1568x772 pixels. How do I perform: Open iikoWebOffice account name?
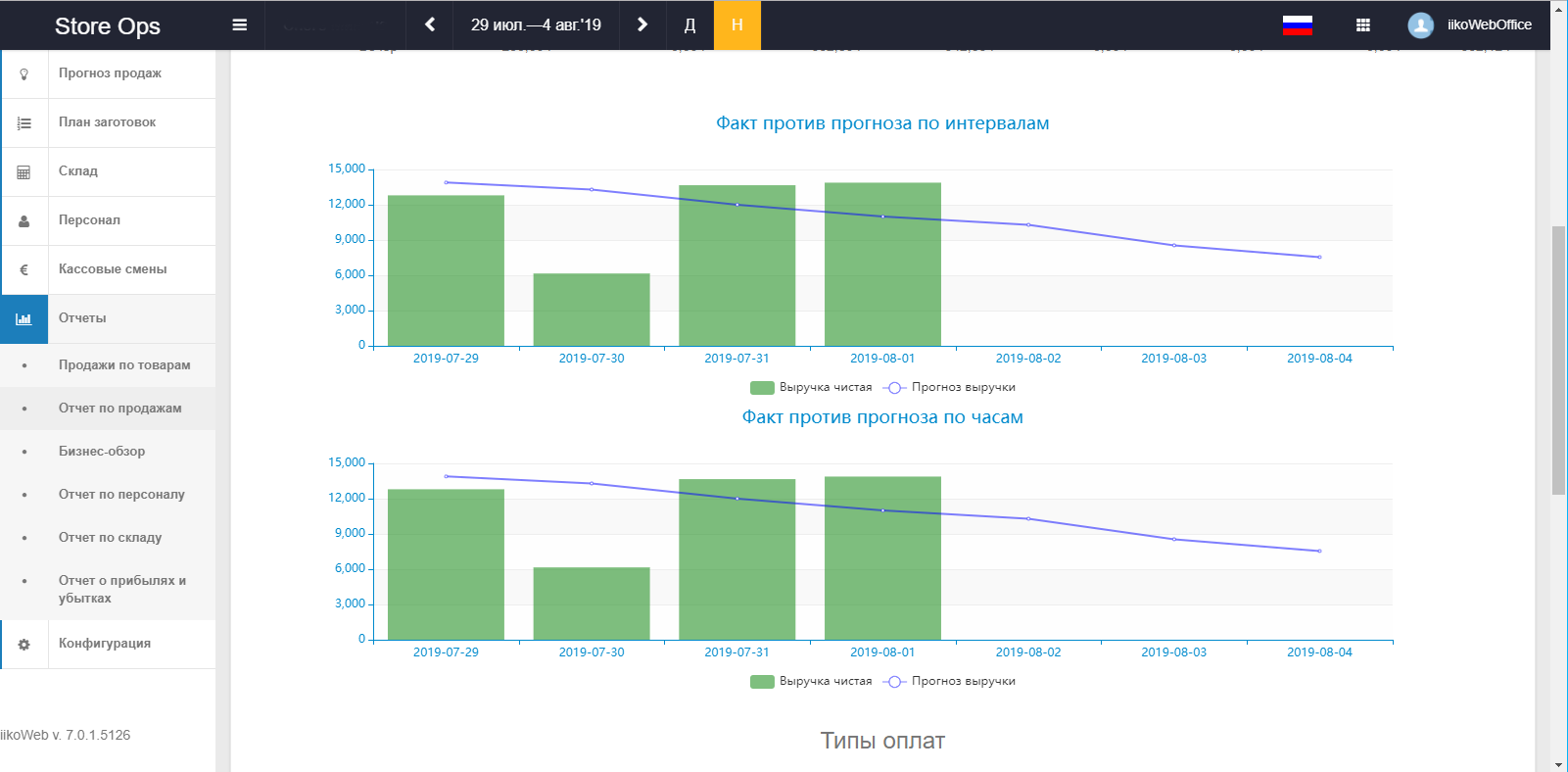1489,25
